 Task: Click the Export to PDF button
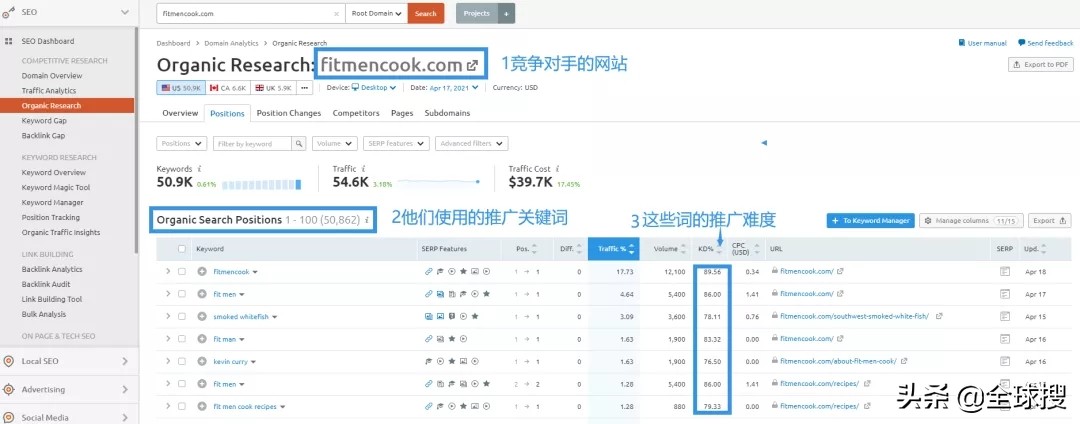(x=1040, y=65)
